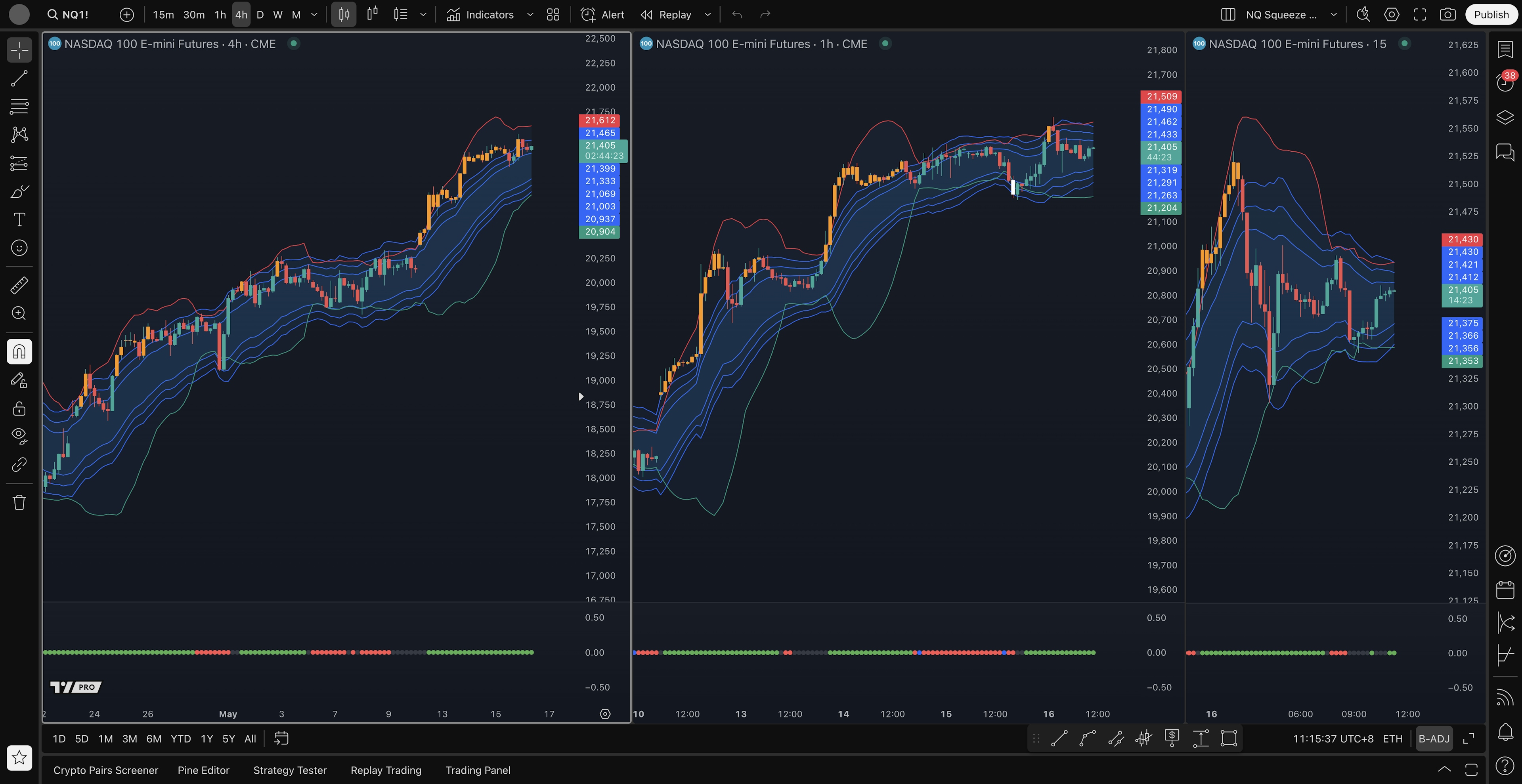Open the Pine Editor tab
The image size is (1522, 784).
click(x=203, y=770)
